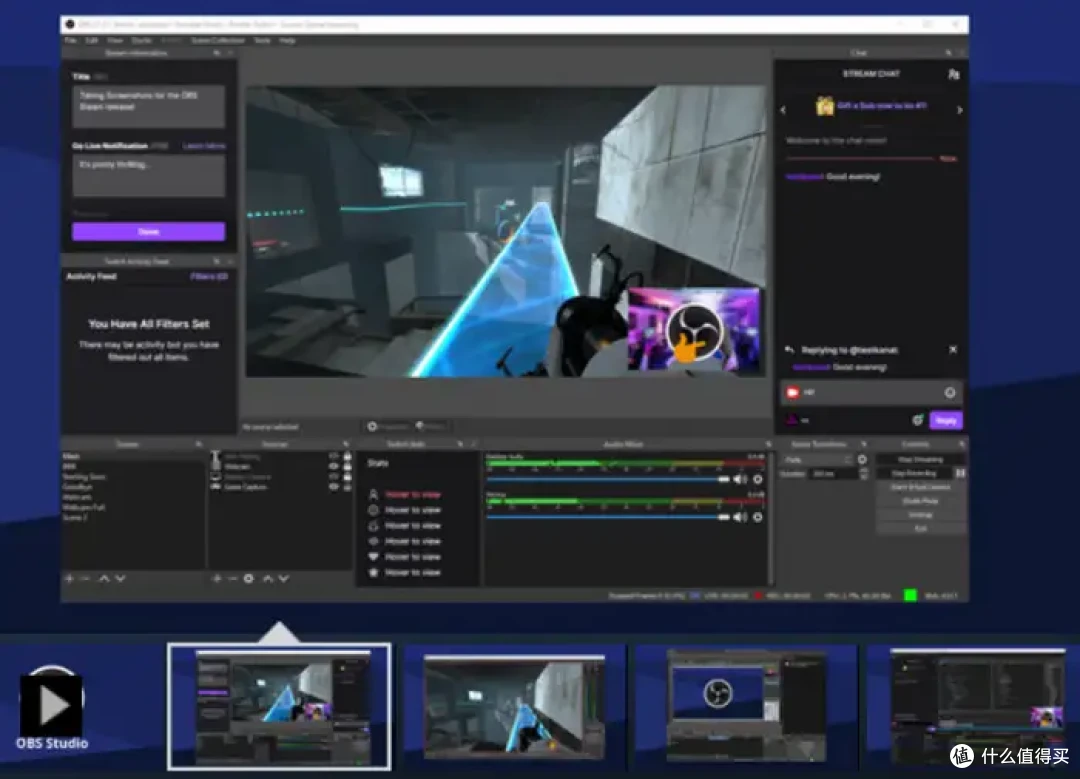This screenshot has height=779, width=1080.
Task: Undock the Controls panel with its float icon
Action: [962, 444]
